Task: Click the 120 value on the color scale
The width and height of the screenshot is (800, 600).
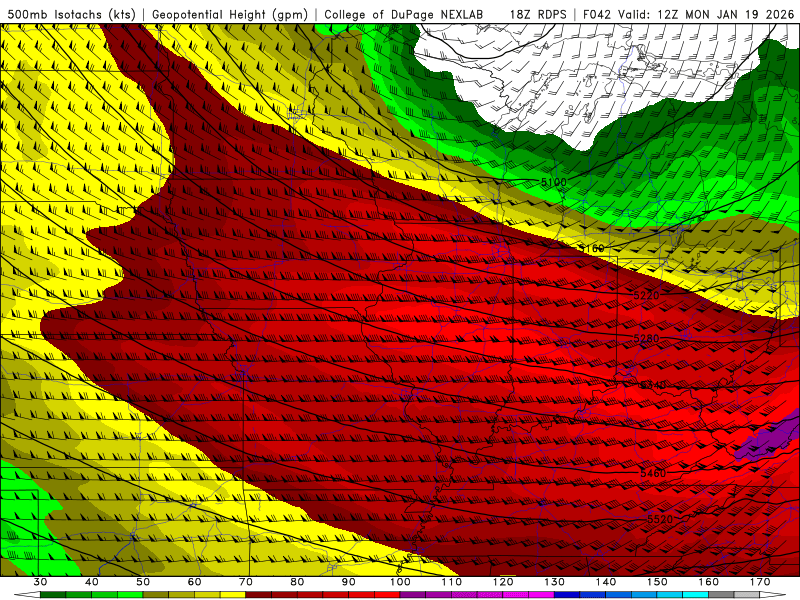Action: pos(503,582)
